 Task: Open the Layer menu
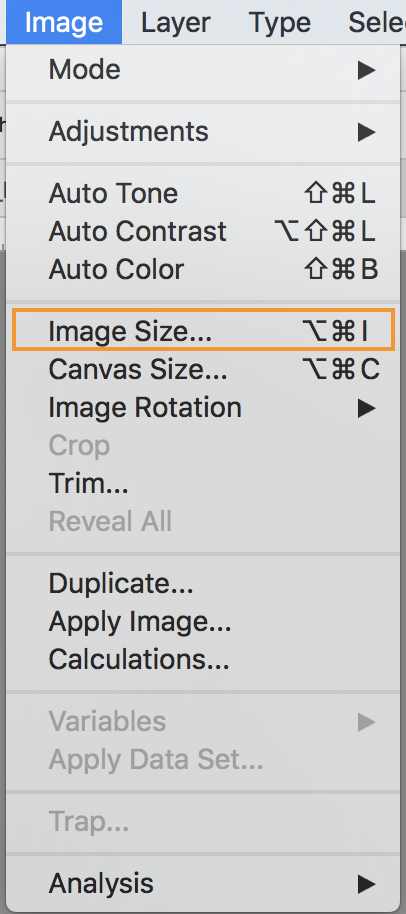pyautogui.click(x=176, y=23)
